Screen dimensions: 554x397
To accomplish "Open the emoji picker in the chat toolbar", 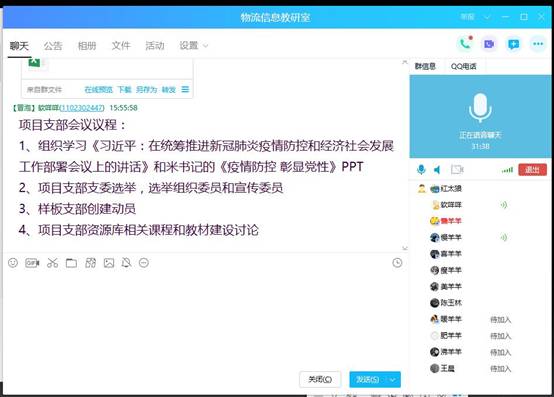I will point(13,263).
